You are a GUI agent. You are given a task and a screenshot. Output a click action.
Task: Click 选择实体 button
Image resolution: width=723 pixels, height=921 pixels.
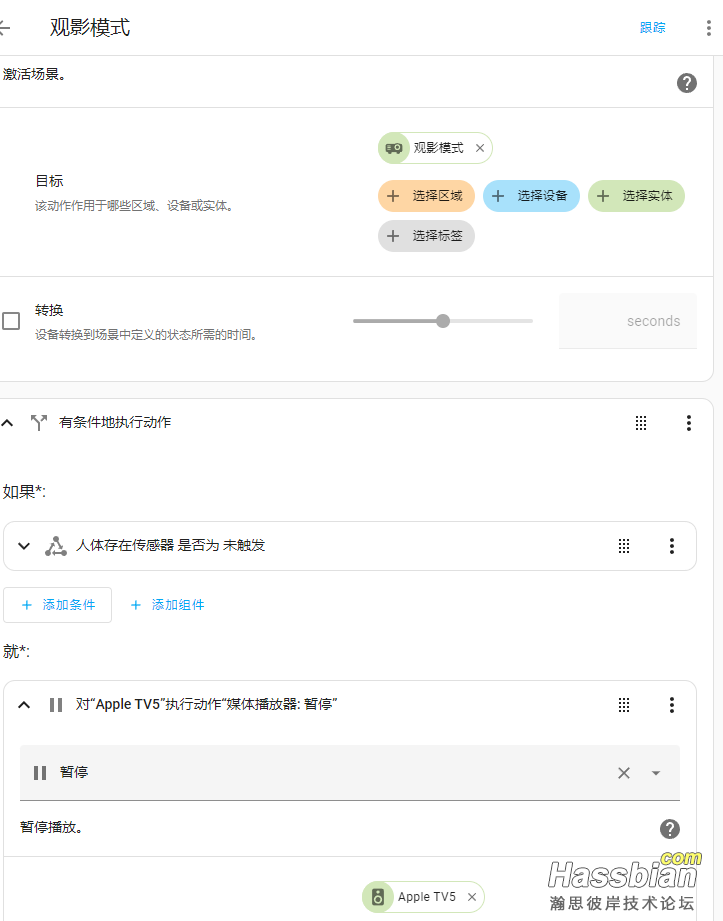[x=636, y=196]
